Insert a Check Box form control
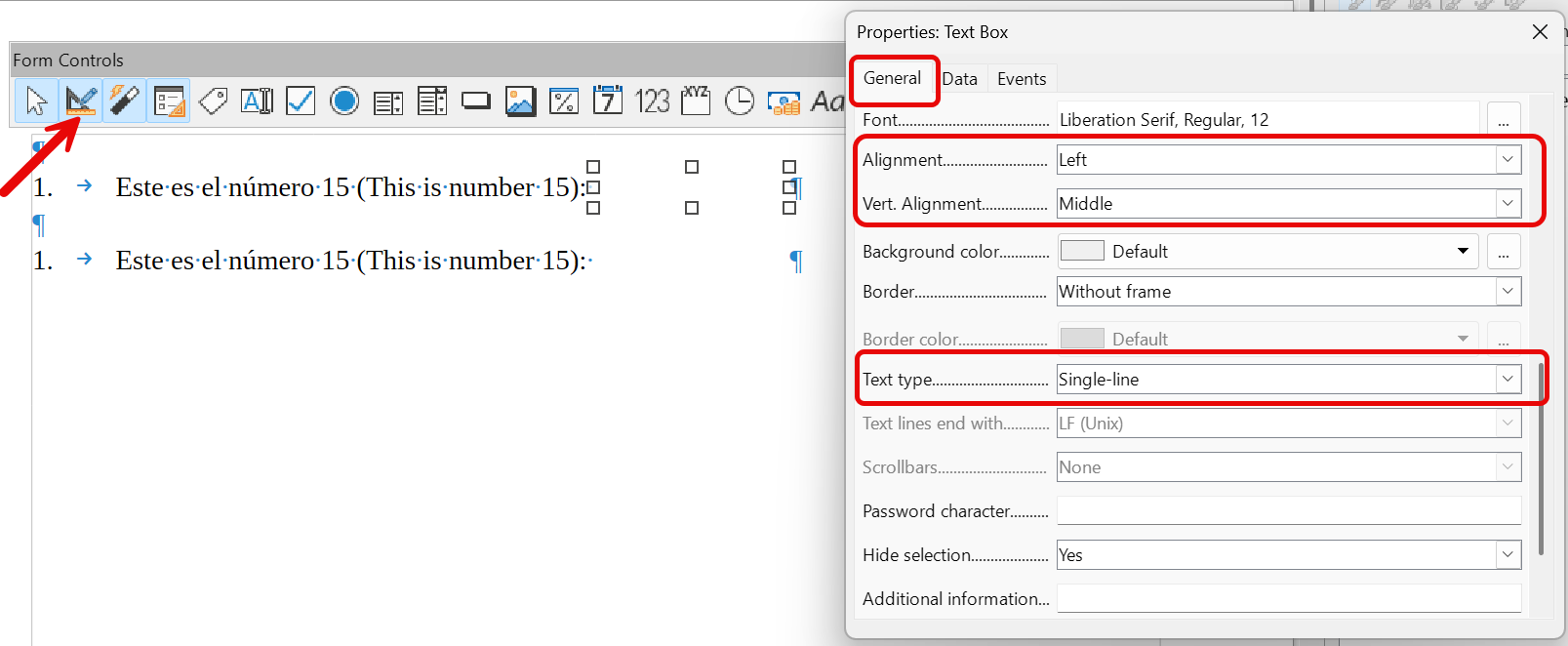This screenshot has width=1568, height=646. coord(301,101)
